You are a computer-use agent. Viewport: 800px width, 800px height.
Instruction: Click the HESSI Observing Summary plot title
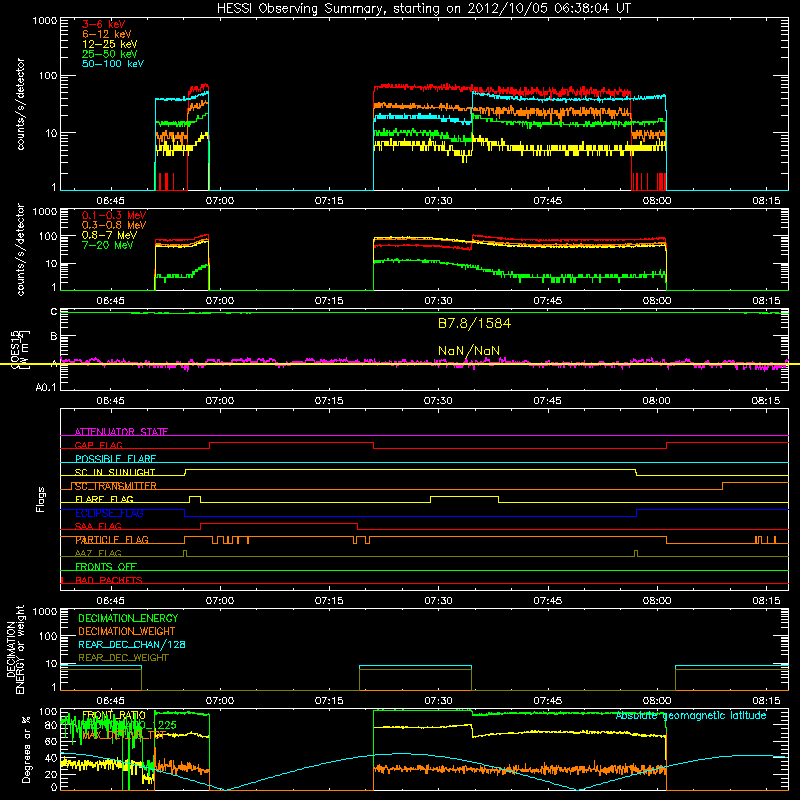tap(424, 9)
